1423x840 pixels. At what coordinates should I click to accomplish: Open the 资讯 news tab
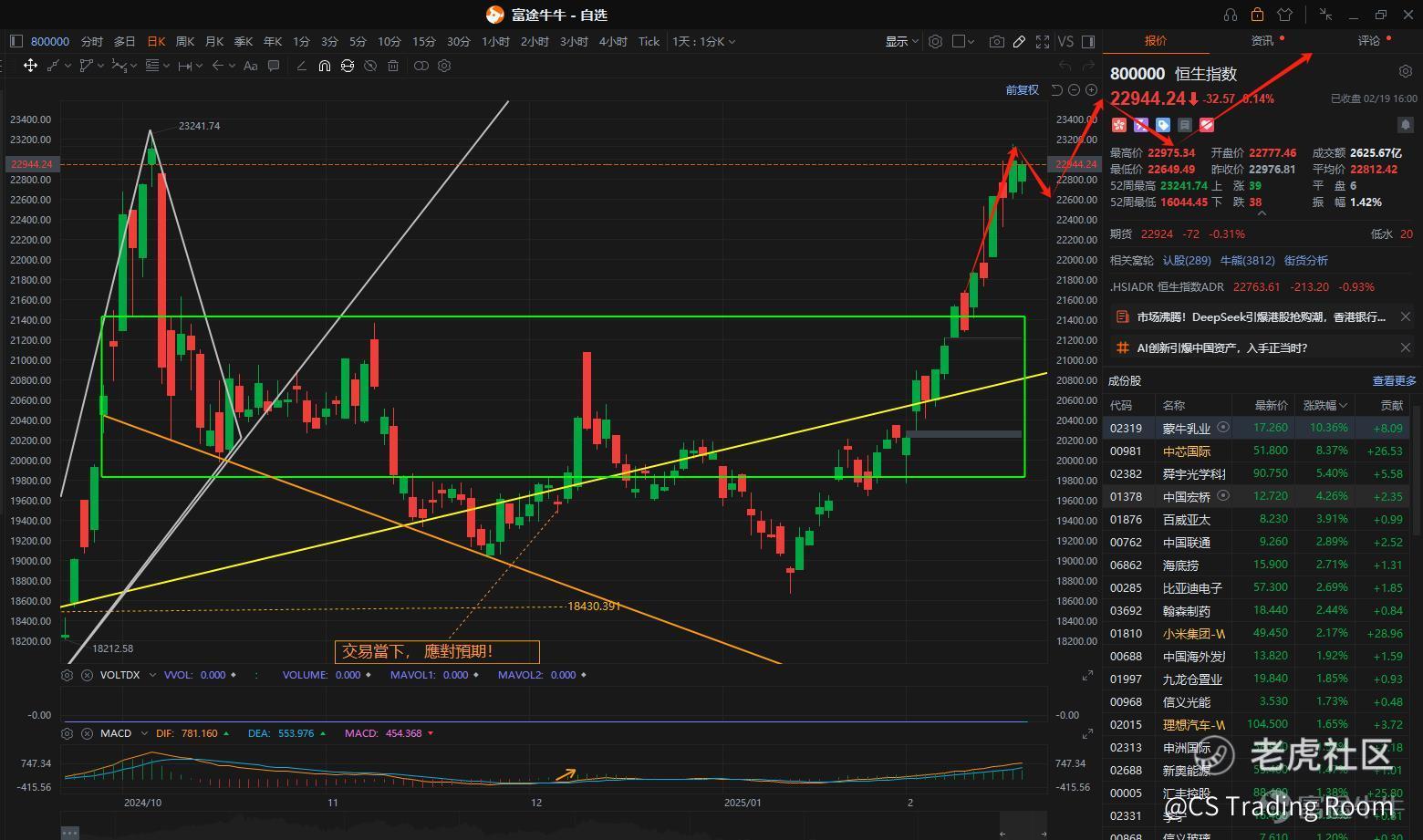point(1262,40)
